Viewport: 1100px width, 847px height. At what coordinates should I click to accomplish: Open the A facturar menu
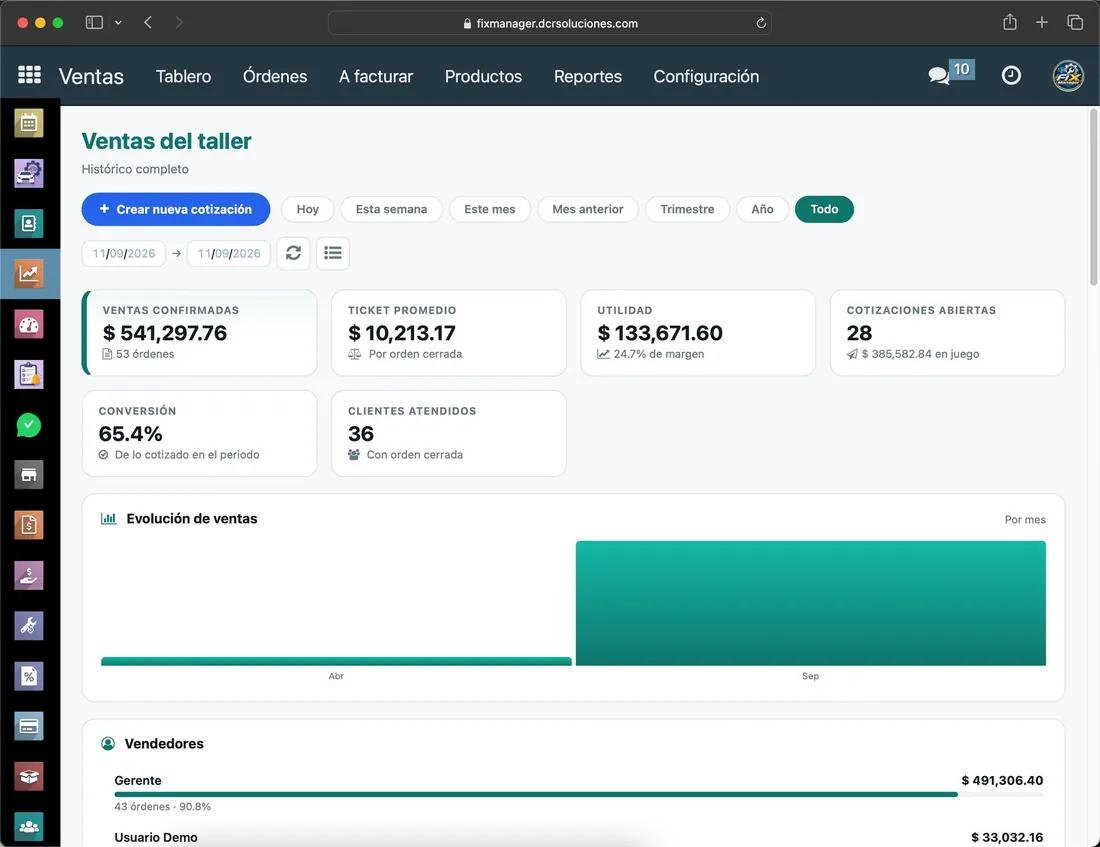(x=376, y=76)
